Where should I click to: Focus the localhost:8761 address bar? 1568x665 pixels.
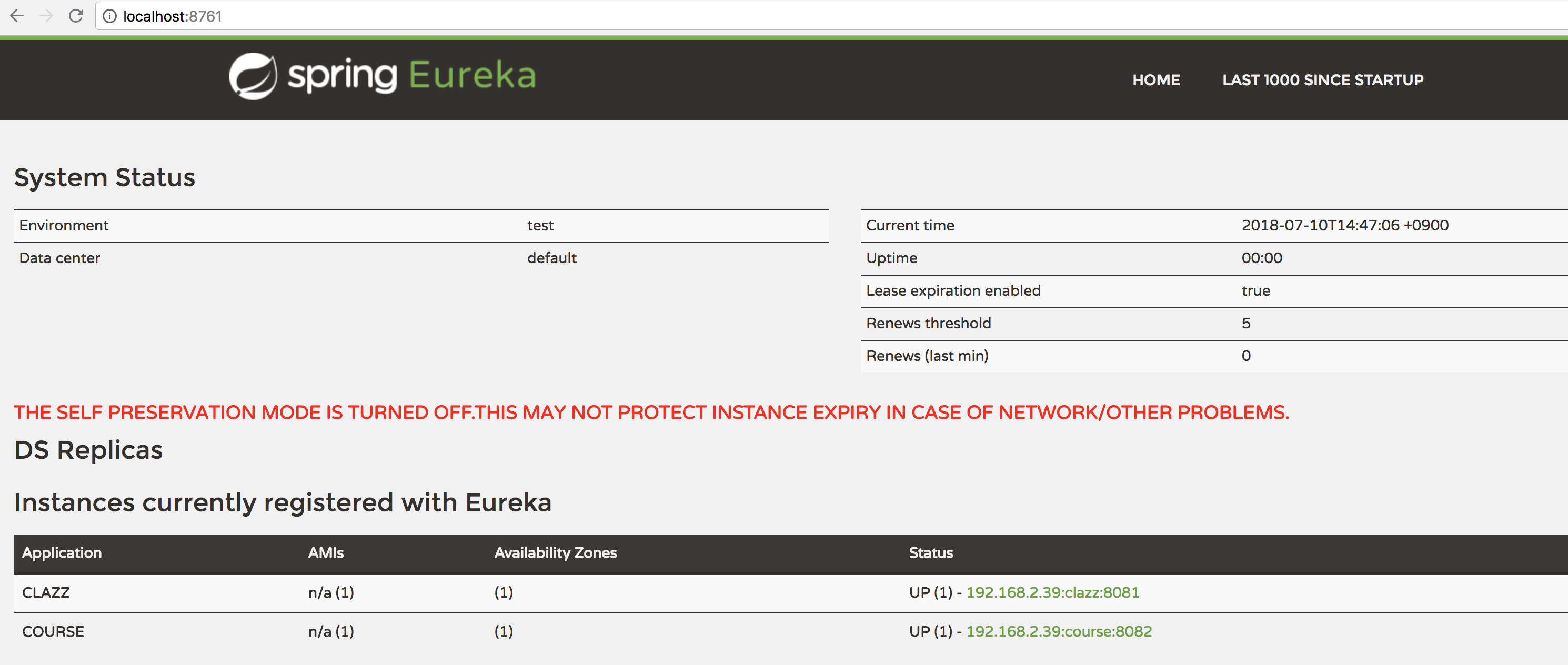pos(487,16)
